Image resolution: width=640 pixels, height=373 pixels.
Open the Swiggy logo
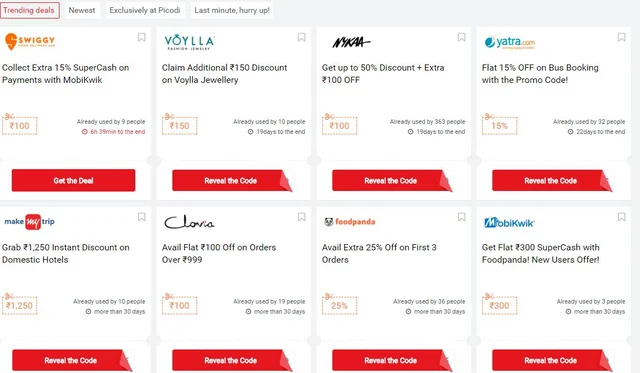coord(30,42)
